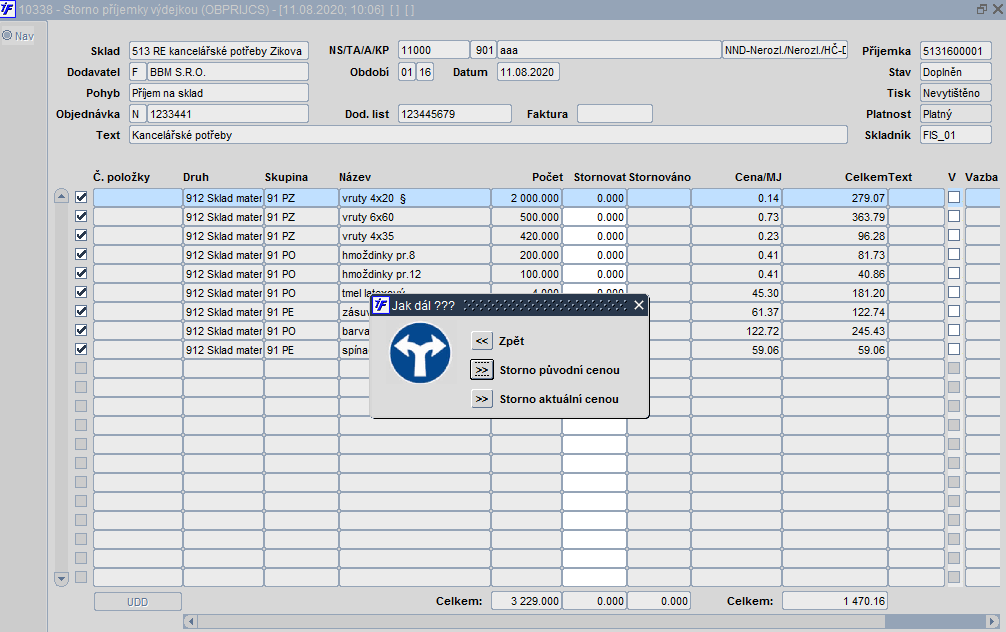Click the Dodavatel BBM S.R.O. field
The image size is (1006, 632).
point(228,72)
